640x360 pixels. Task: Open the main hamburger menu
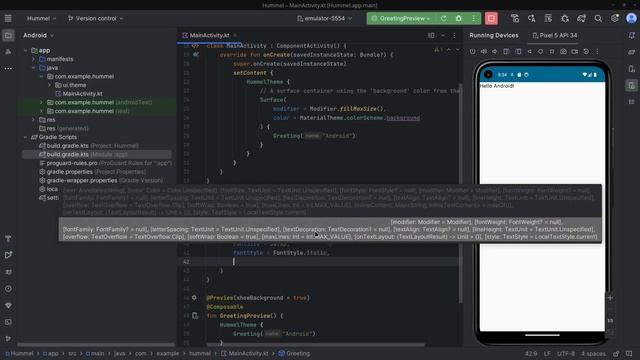(x=8, y=18)
